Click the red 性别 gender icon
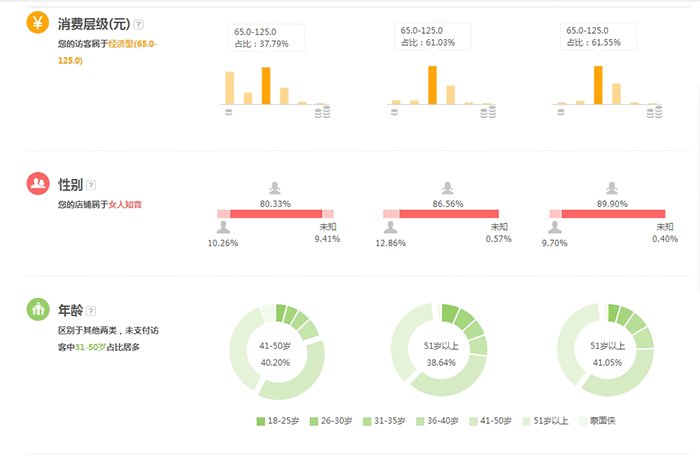 point(37,184)
